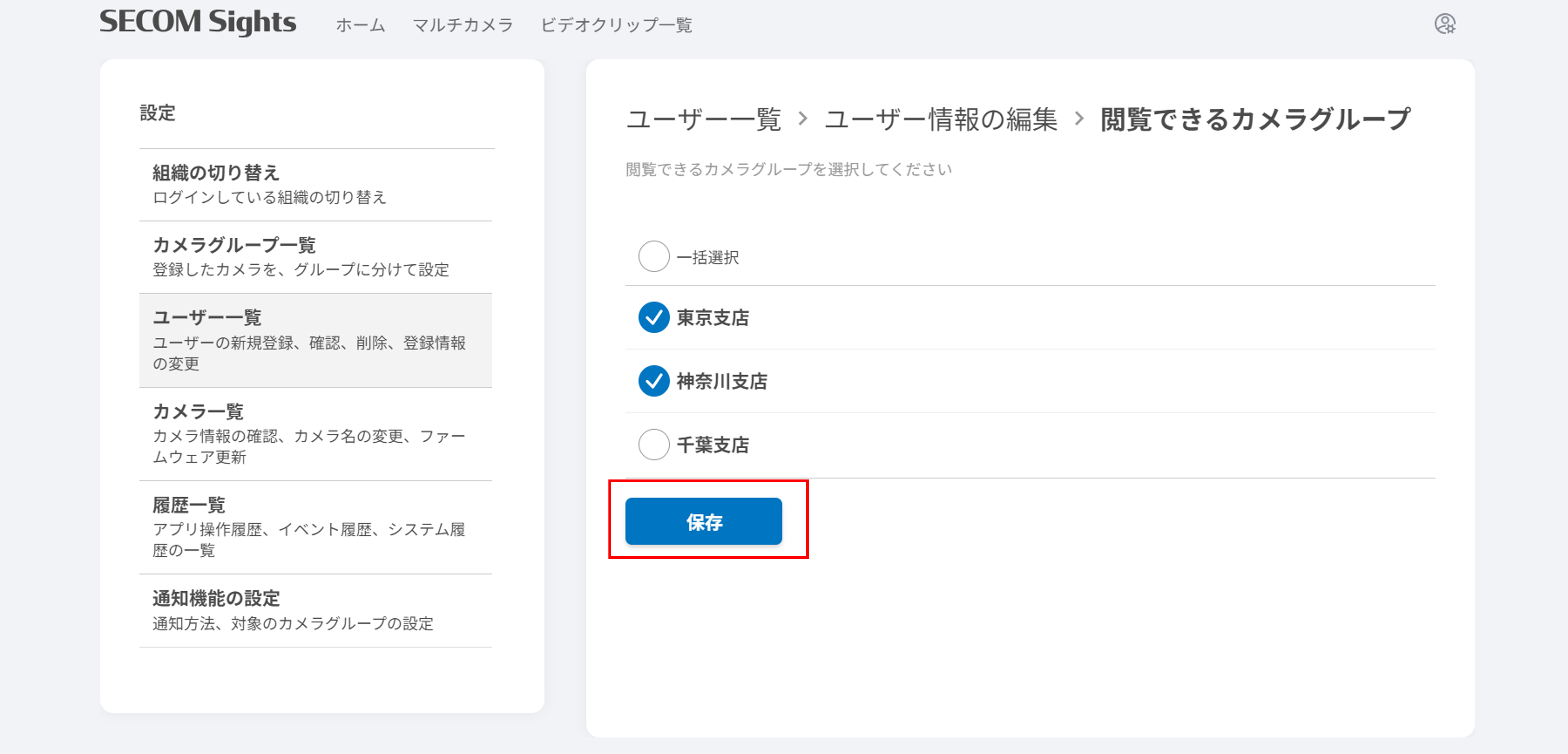Click the SECOM Sights logo

click(198, 22)
